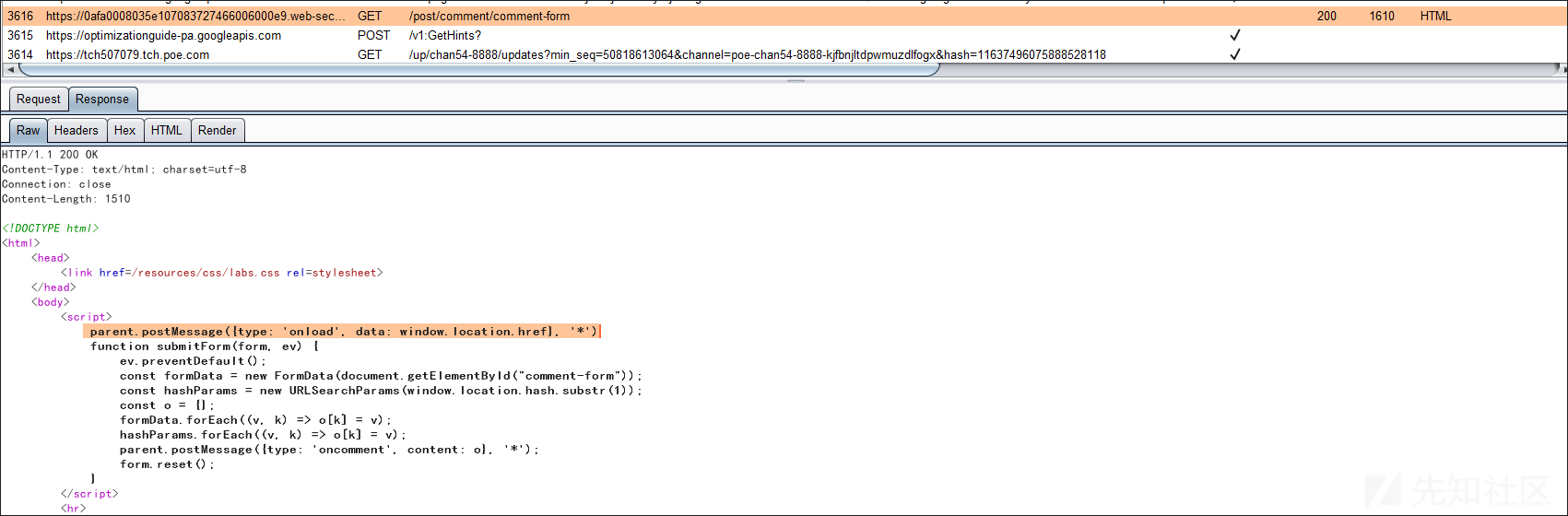The width and height of the screenshot is (1568, 516).
Task: Click the ev.preventDefault() line
Action: click(193, 361)
